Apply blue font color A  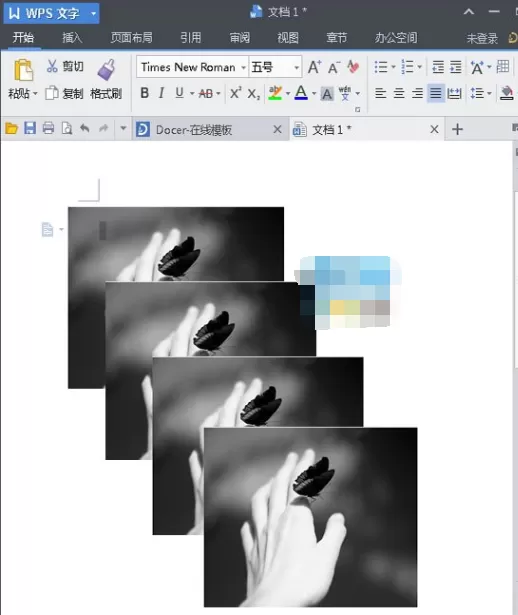click(x=301, y=93)
